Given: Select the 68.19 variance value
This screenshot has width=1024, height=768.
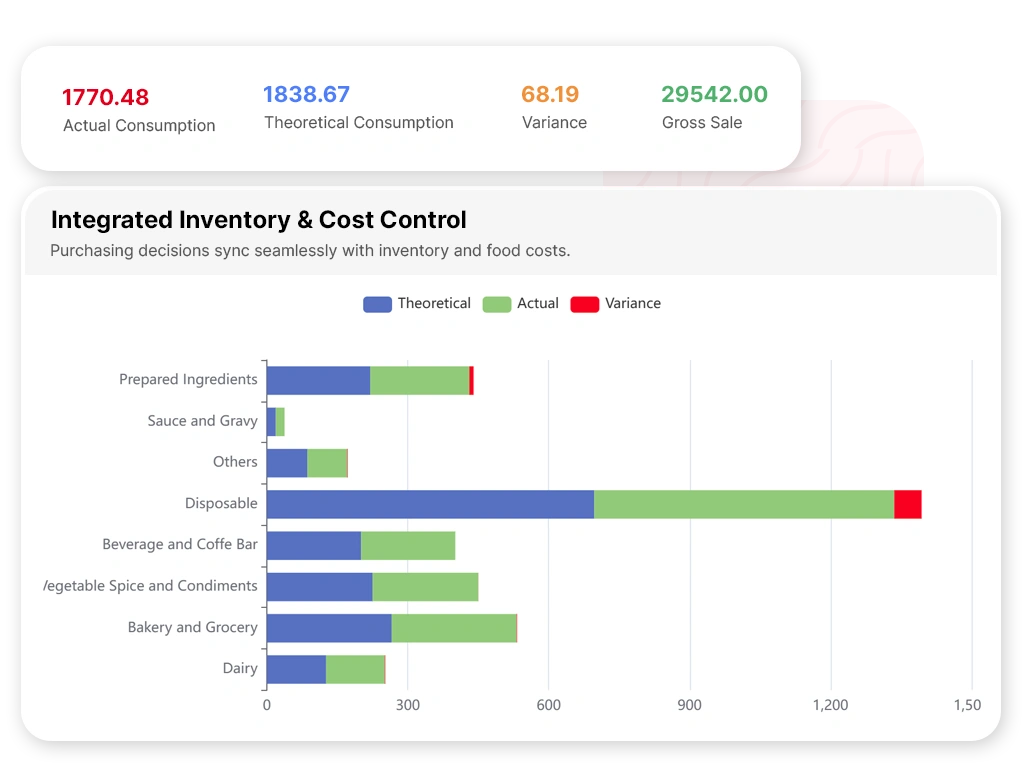Looking at the screenshot, I should [x=550, y=95].
